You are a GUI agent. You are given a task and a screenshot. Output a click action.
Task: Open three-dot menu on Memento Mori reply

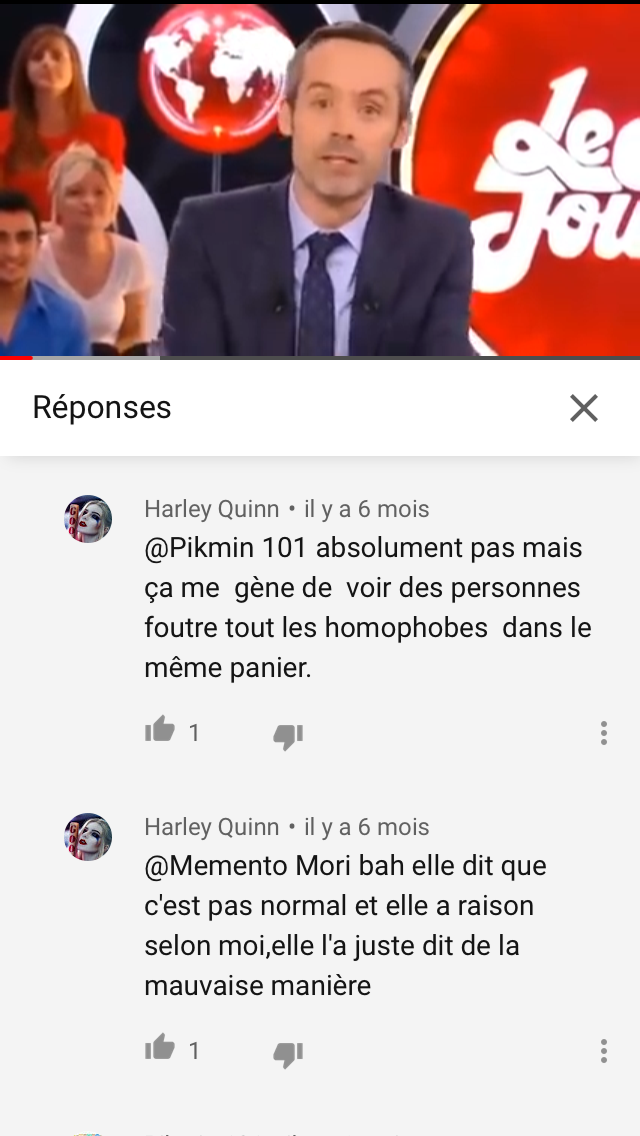coord(603,1050)
